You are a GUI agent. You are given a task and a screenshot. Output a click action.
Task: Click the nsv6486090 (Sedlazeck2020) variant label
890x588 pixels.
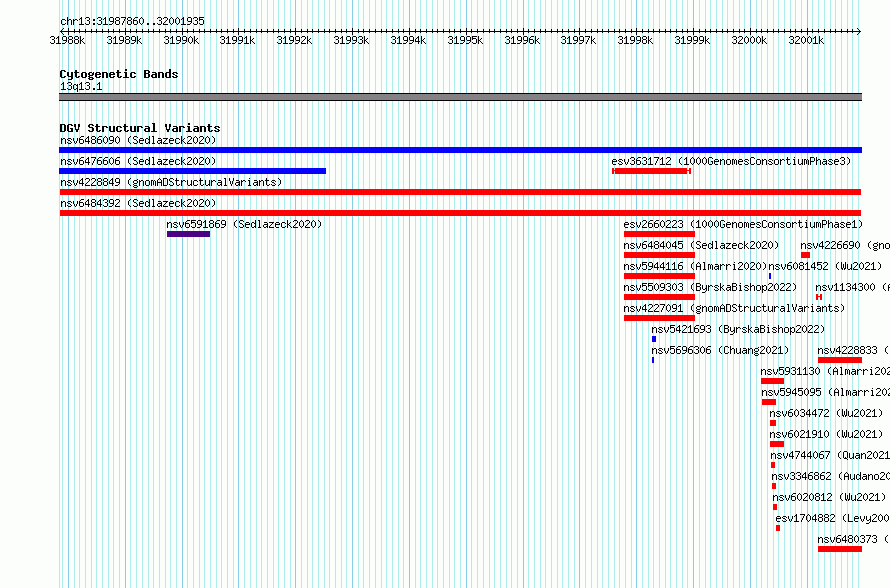pos(138,140)
